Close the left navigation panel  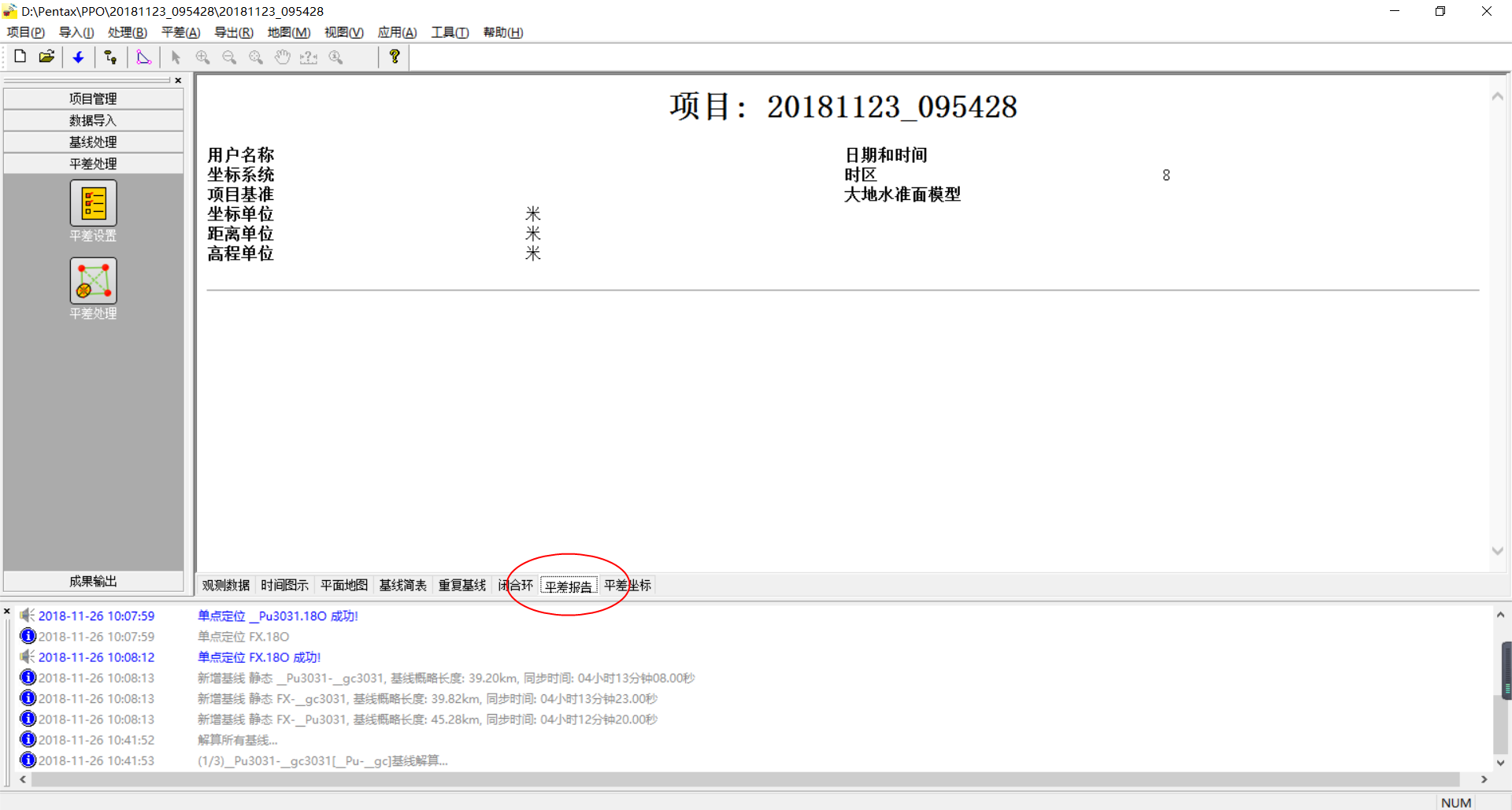[178, 80]
